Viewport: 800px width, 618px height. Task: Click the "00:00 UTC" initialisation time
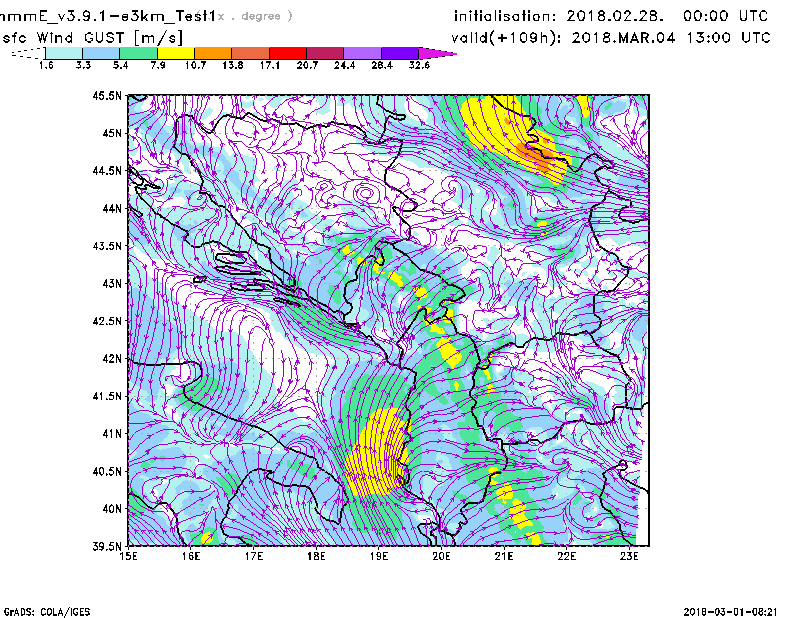click(x=725, y=16)
